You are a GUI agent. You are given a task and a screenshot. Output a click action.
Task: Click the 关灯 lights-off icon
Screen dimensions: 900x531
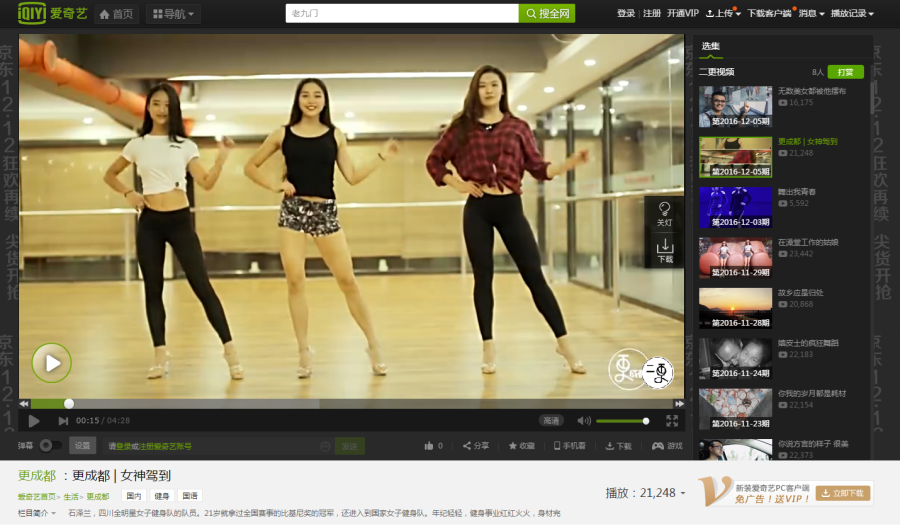[664, 214]
